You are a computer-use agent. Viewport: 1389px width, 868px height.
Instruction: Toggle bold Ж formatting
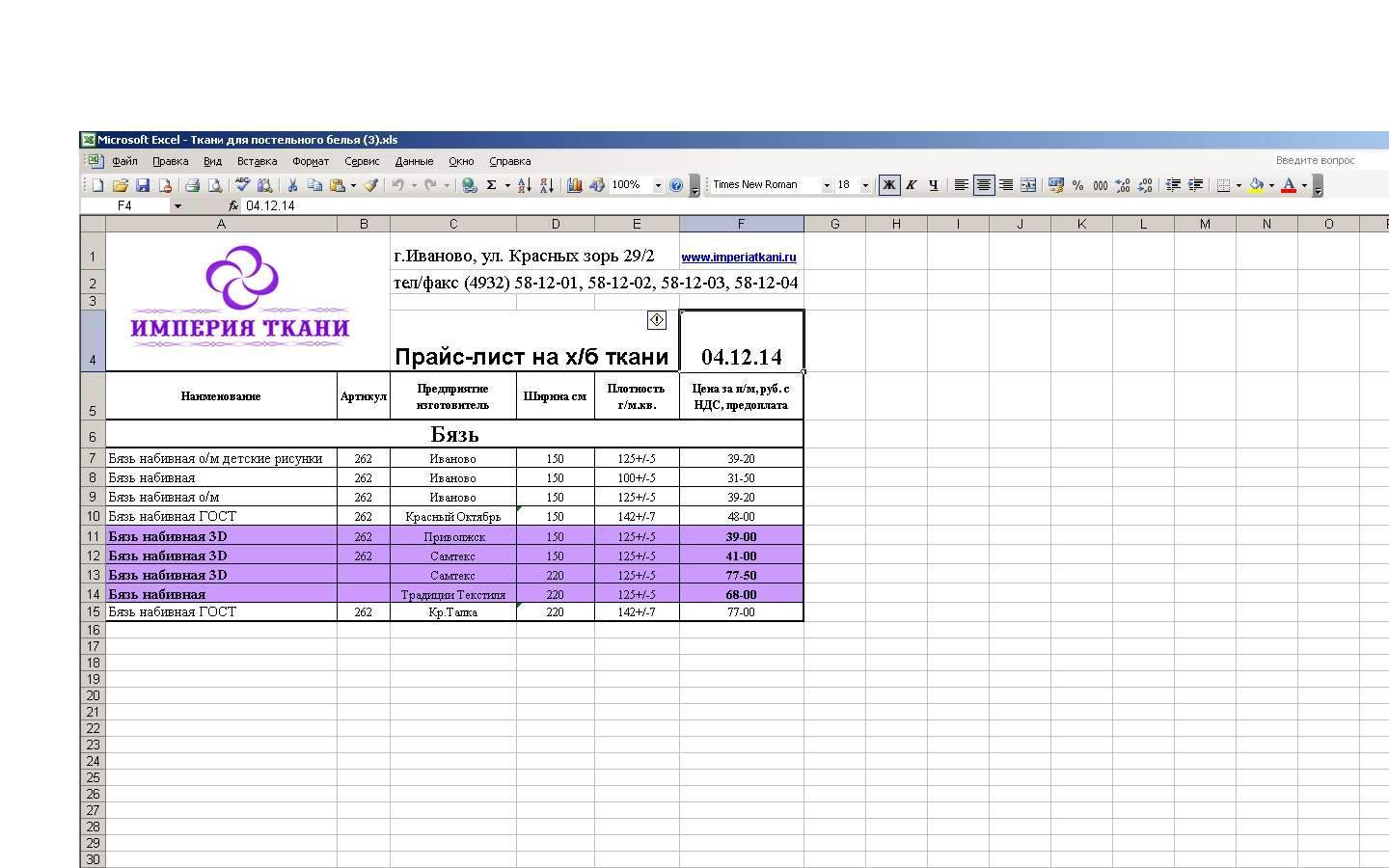click(x=888, y=185)
